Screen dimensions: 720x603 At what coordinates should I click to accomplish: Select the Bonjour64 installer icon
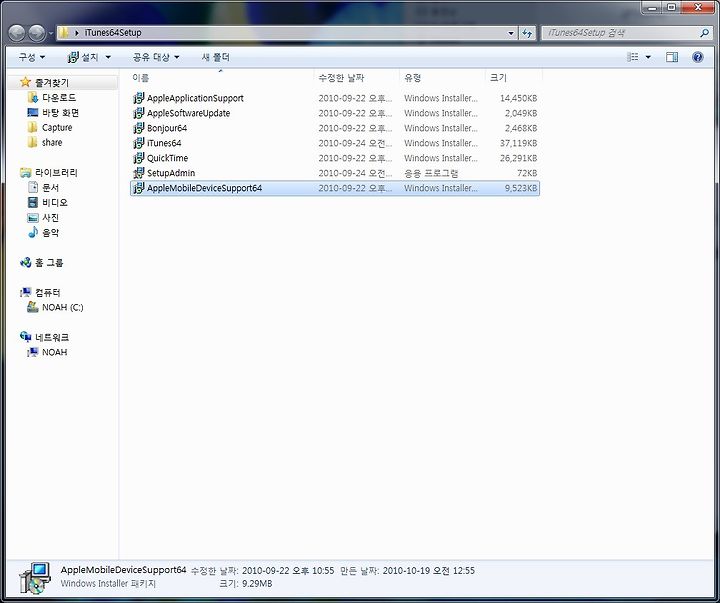(138, 128)
